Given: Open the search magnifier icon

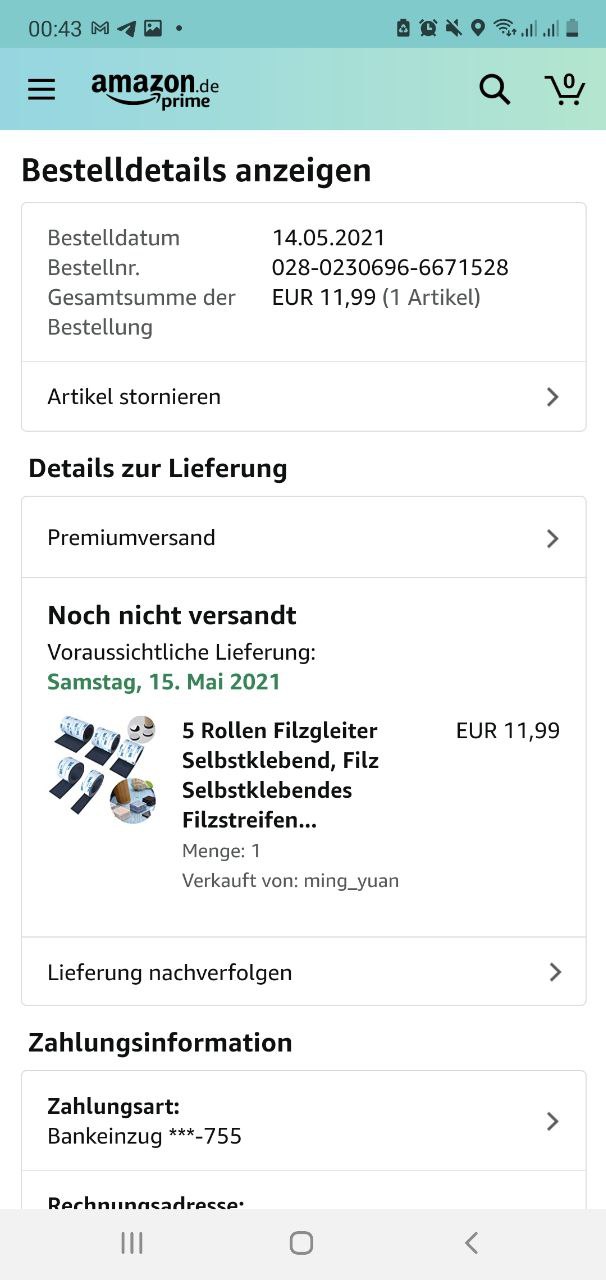Looking at the screenshot, I should point(494,90).
